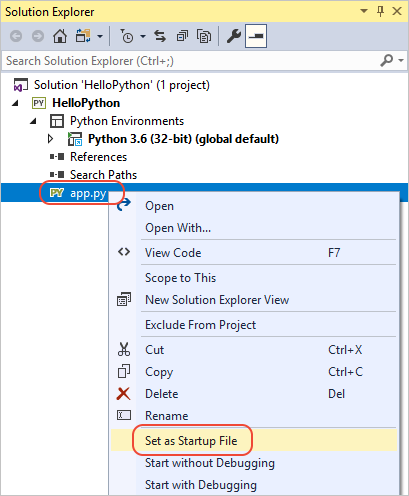Select the Python Environments item
The width and height of the screenshot is (409, 496).
(127, 121)
